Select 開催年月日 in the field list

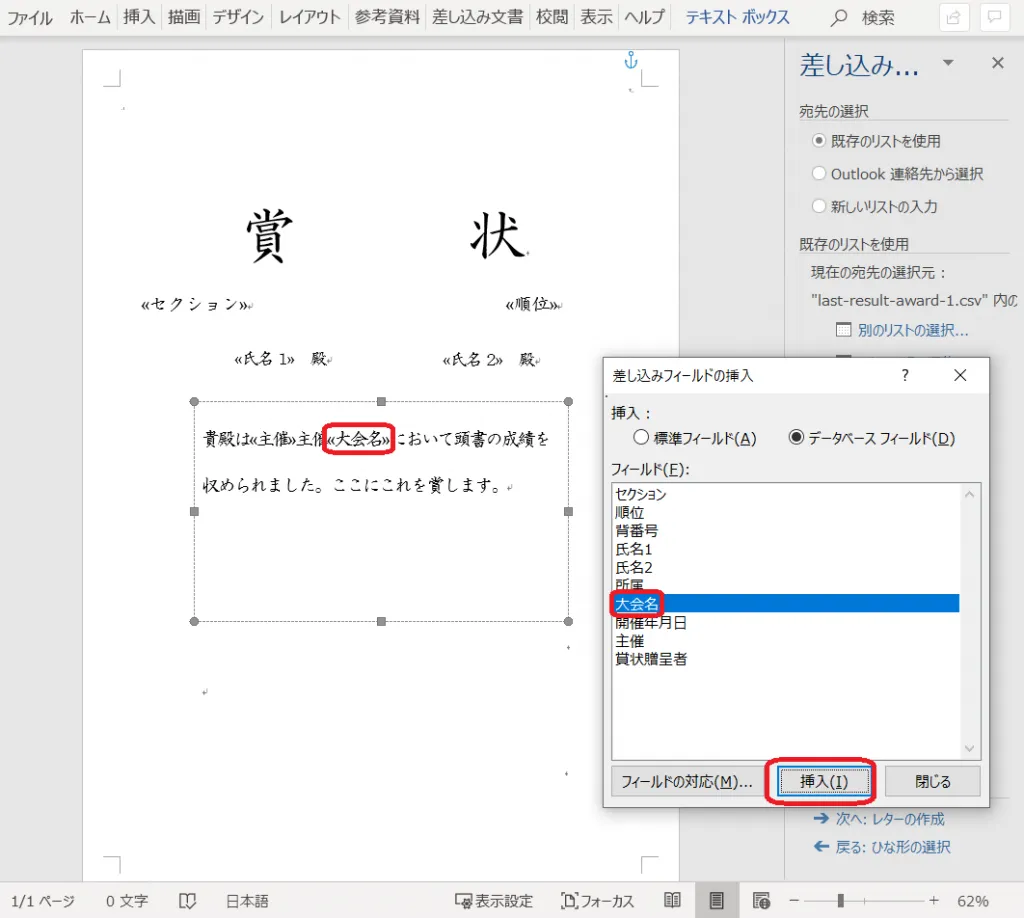[651, 622]
